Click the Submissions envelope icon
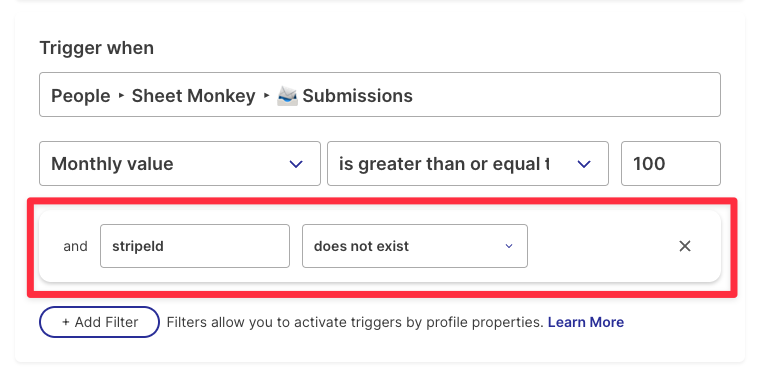This screenshot has width=757, height=372. 288,96
